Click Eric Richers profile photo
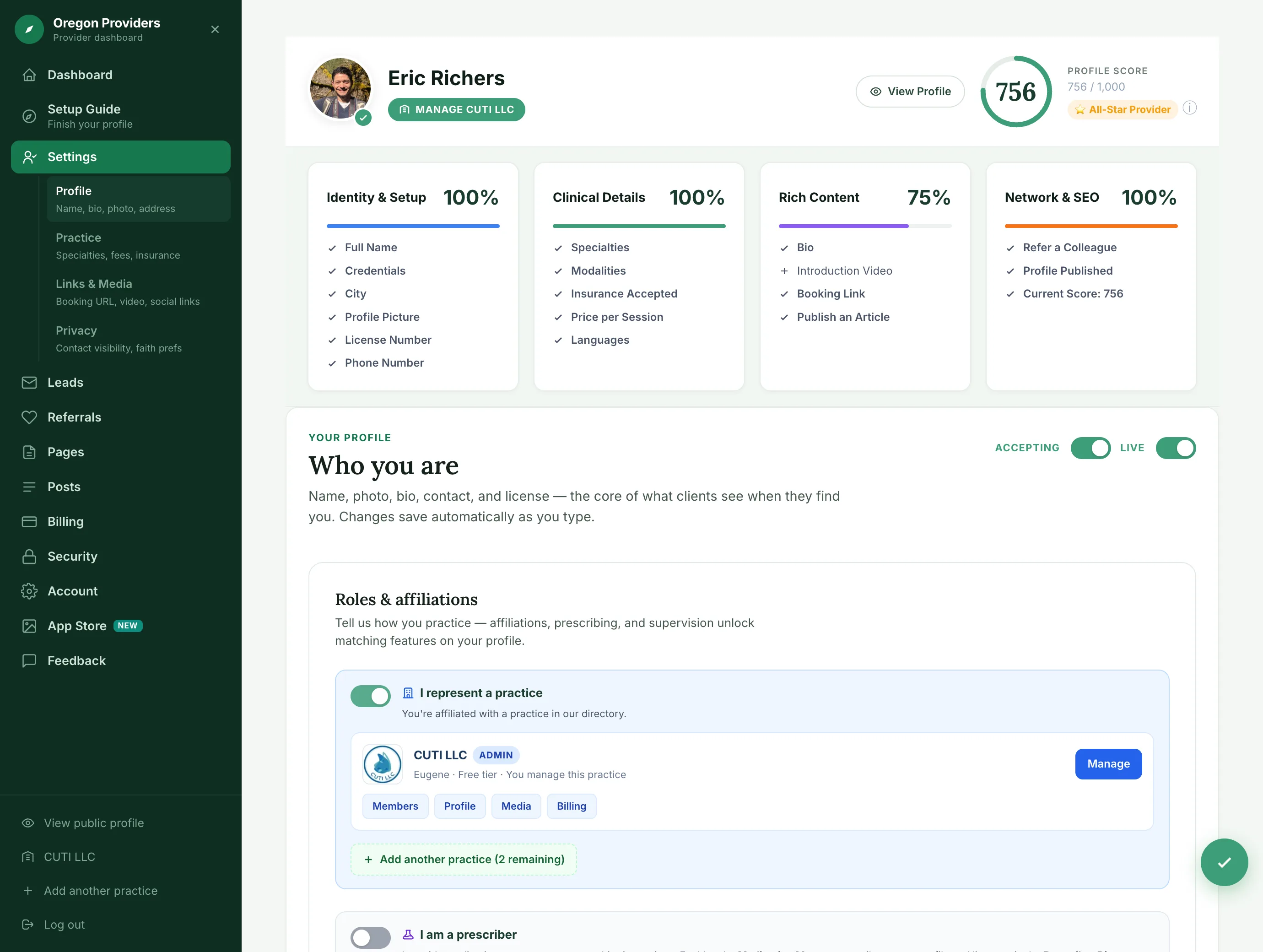The width and height of the screenshot is (1263, 952). pyautogui.click(x=340, y=88)
